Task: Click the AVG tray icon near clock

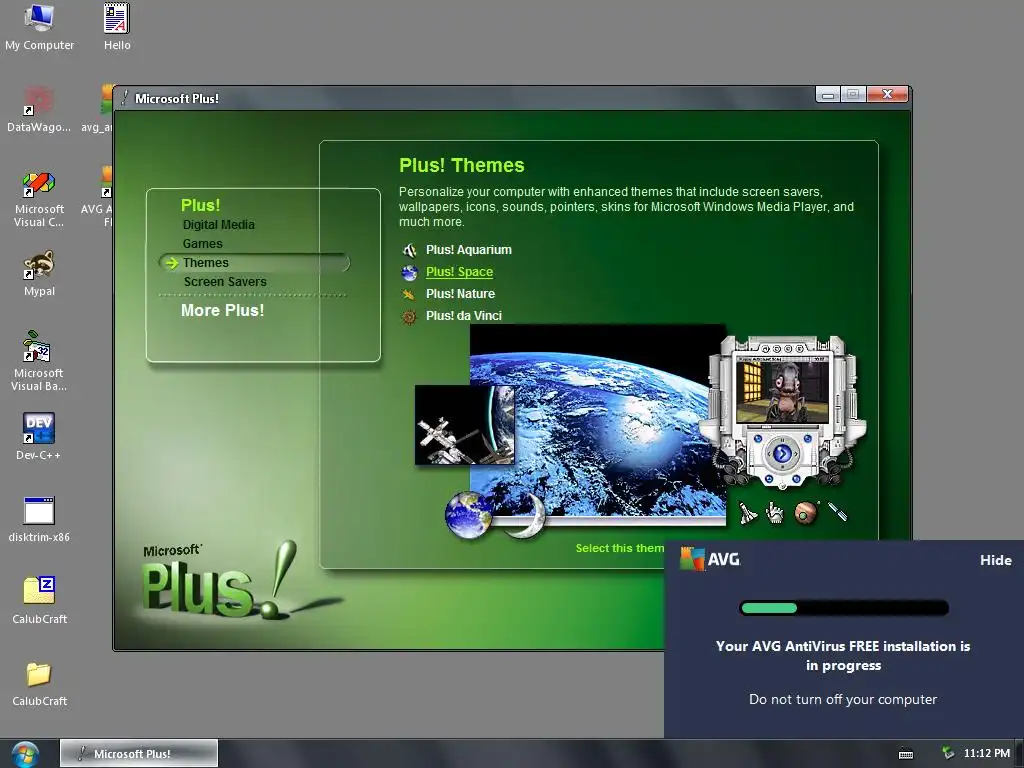Action: tap(947, 753)
